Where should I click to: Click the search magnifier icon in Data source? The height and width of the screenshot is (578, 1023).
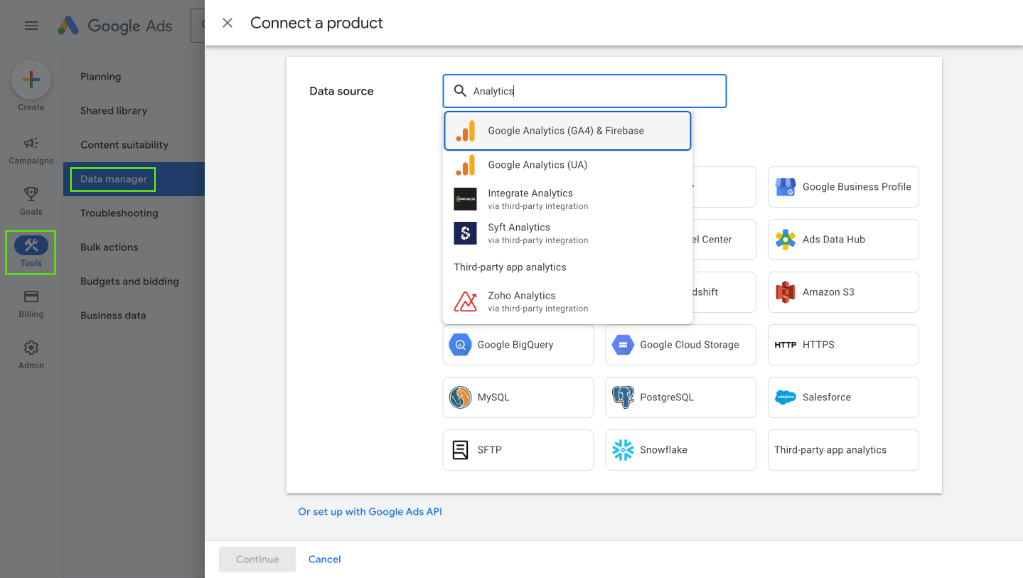pos(460,91)
